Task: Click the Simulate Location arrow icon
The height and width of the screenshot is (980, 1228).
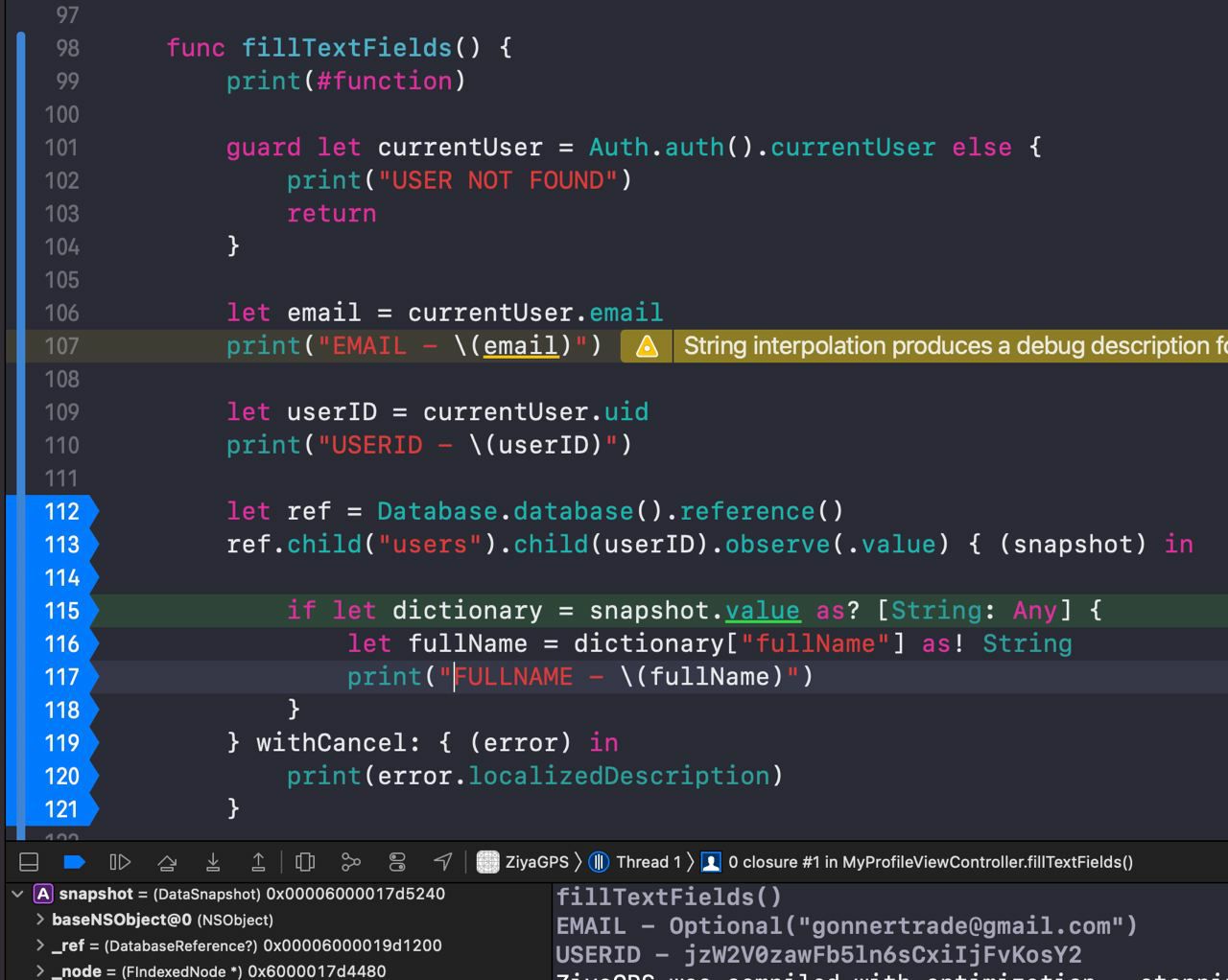Action: coord(442,862)
